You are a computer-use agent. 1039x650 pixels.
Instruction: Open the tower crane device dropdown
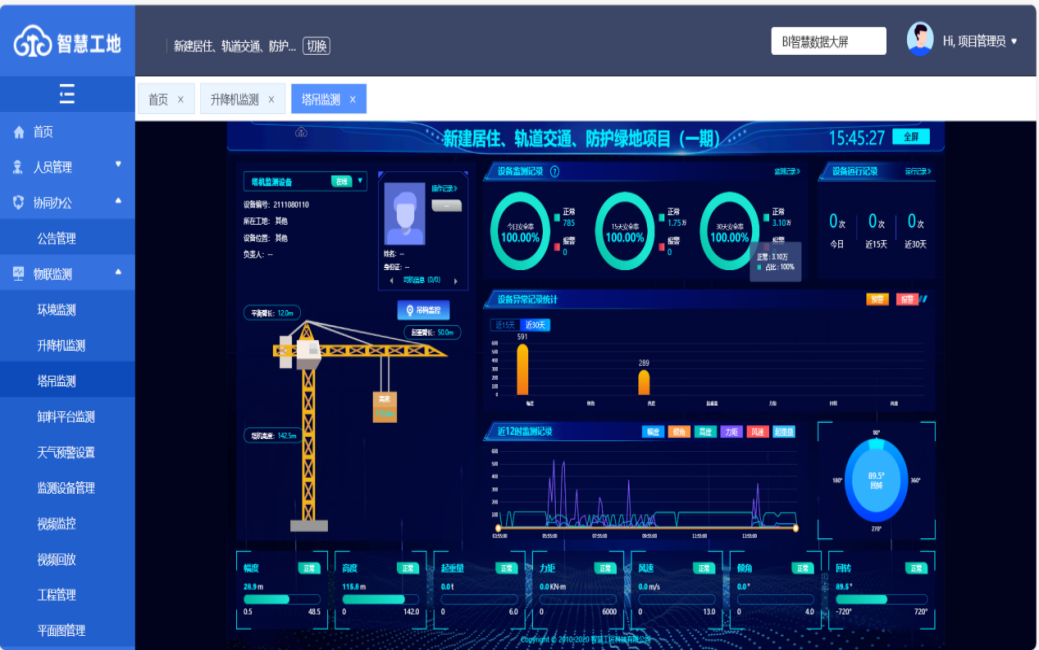[x=361, y=181]
